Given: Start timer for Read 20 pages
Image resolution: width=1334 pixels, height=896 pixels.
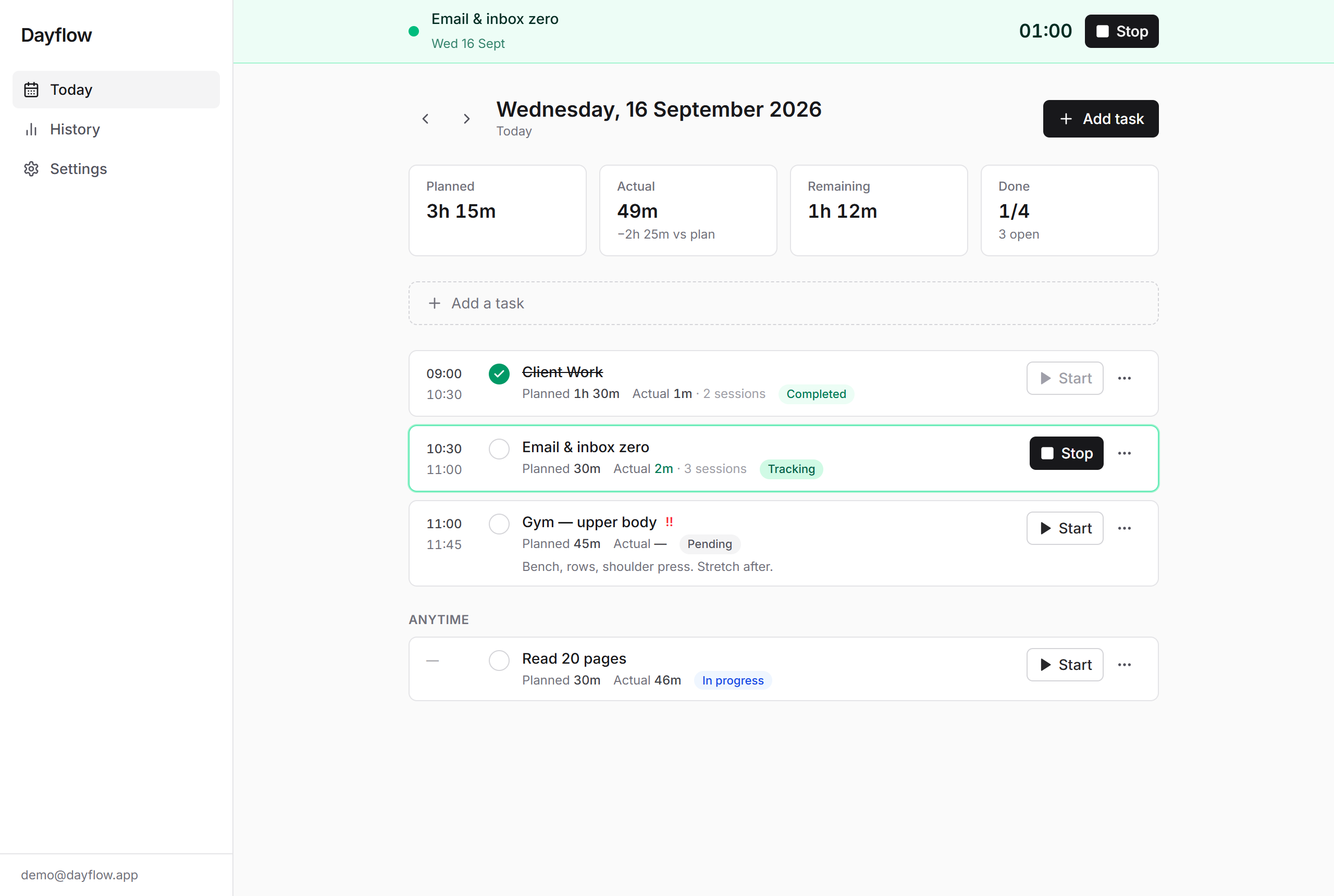Looking at the screenshot, I should pos(1065,665).
